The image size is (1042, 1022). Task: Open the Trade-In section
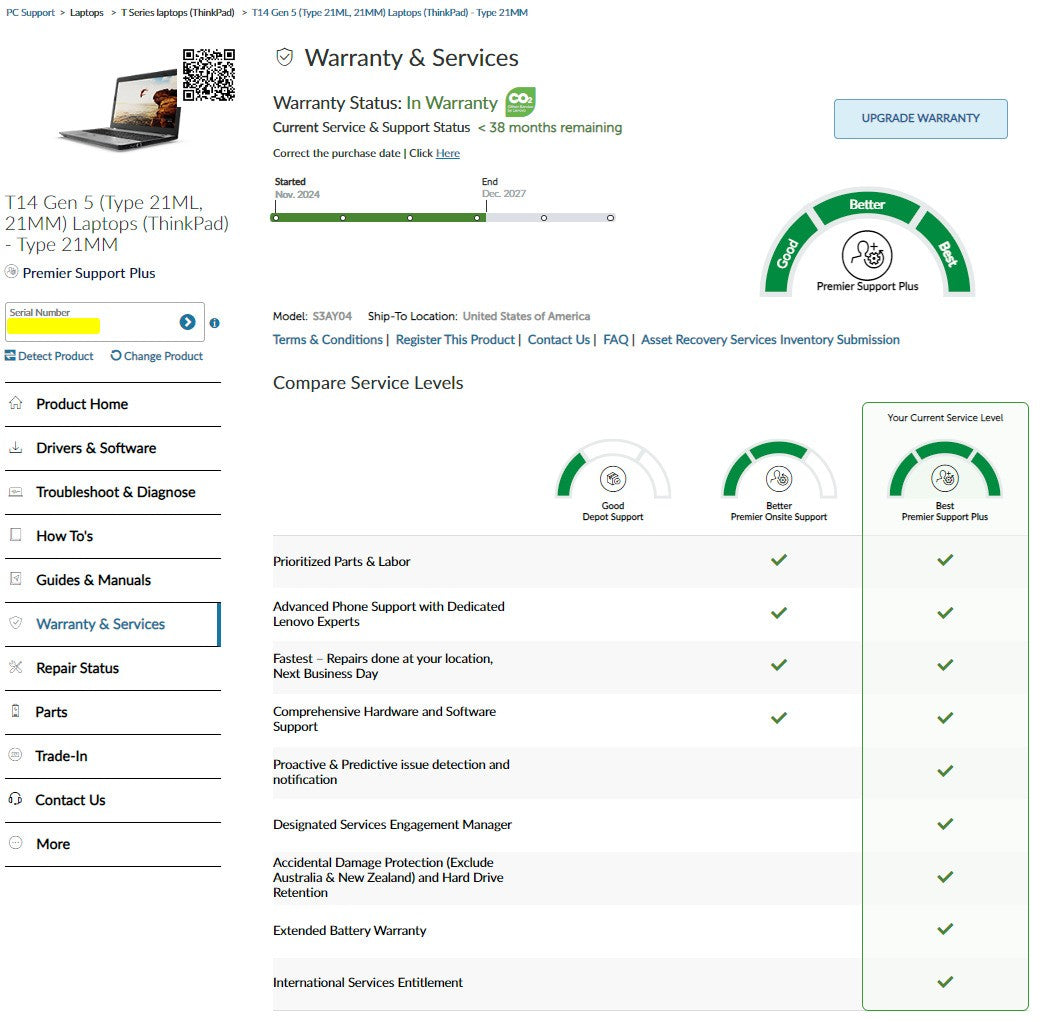point(113,756)
